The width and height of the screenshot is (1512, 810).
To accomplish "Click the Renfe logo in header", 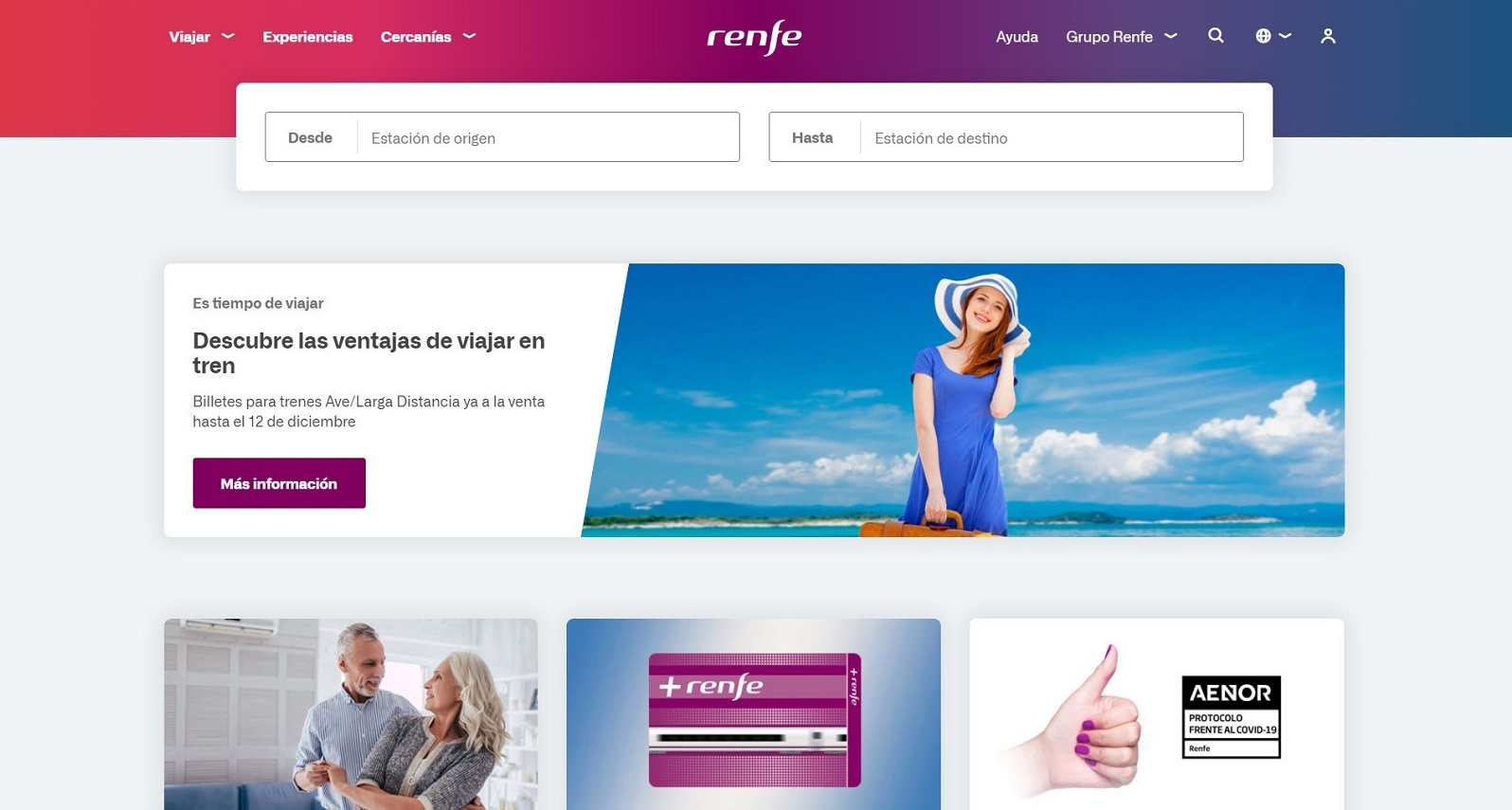I will [x=754, y=37].
